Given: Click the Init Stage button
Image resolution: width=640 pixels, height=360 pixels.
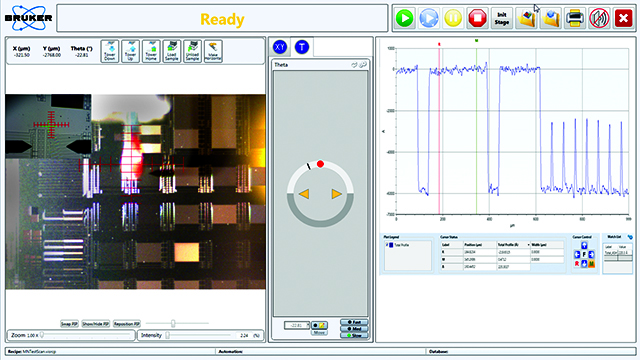Looking at the screenshot, I should click(502, 18).
